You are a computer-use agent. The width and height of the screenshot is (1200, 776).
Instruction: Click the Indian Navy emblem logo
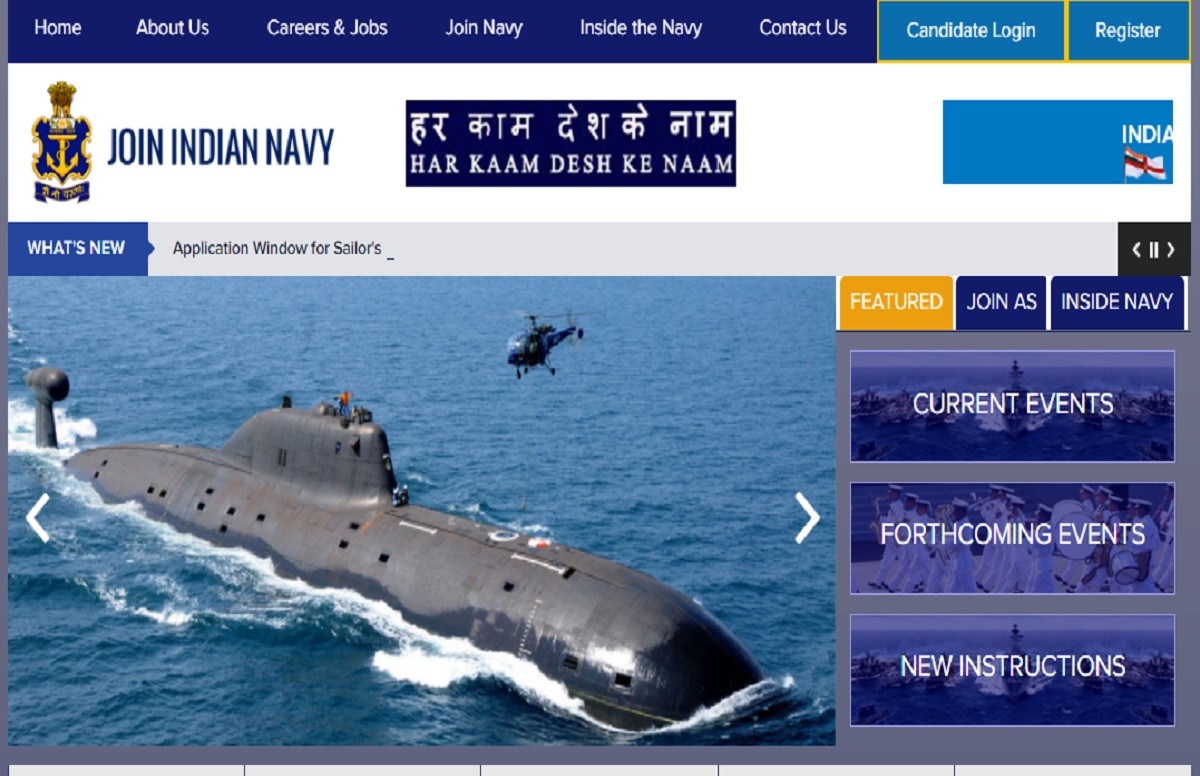tap(61, 143)
